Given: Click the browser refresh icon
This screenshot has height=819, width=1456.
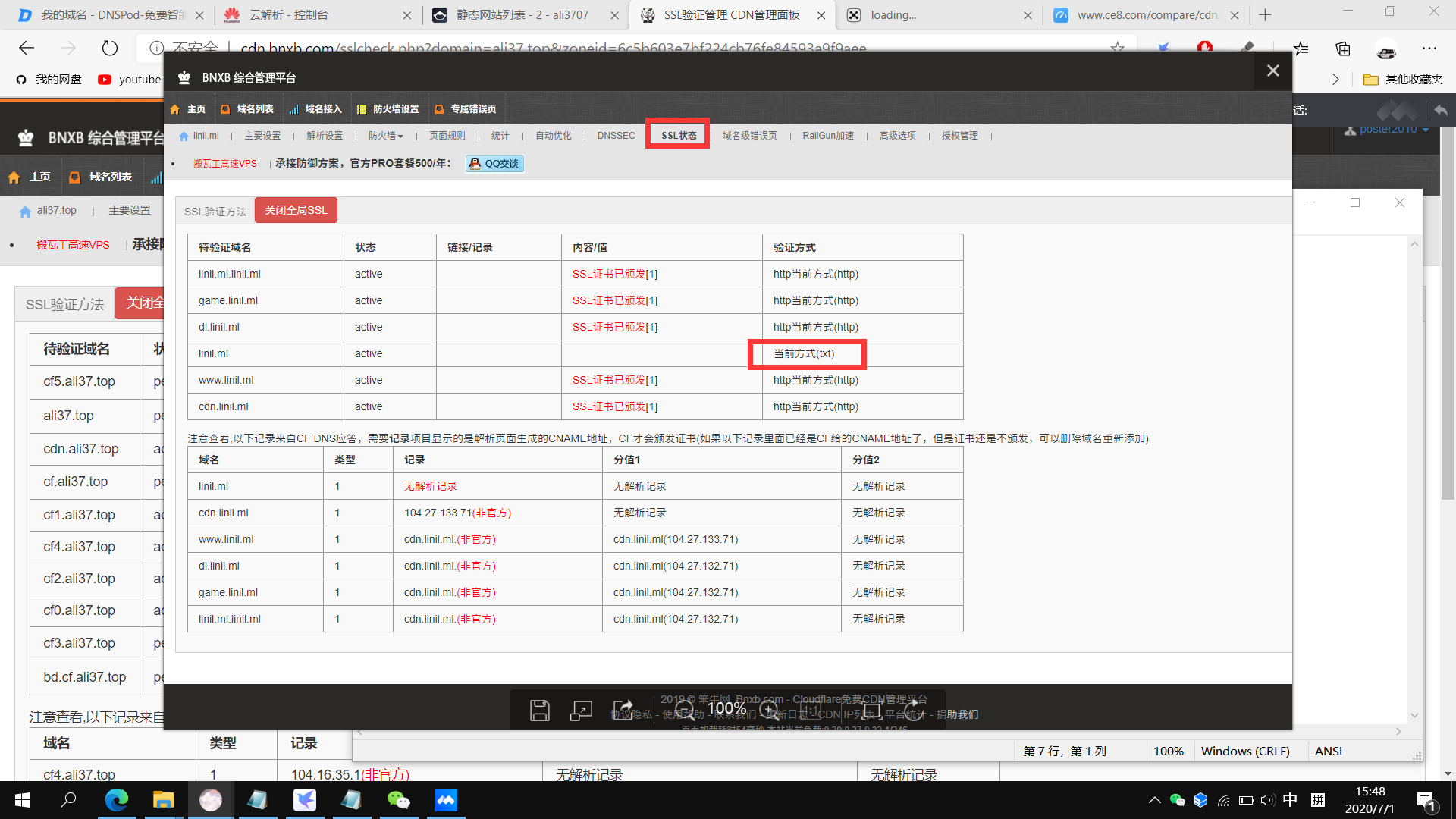Looking at the screenshot, I should tap(110, 49).
